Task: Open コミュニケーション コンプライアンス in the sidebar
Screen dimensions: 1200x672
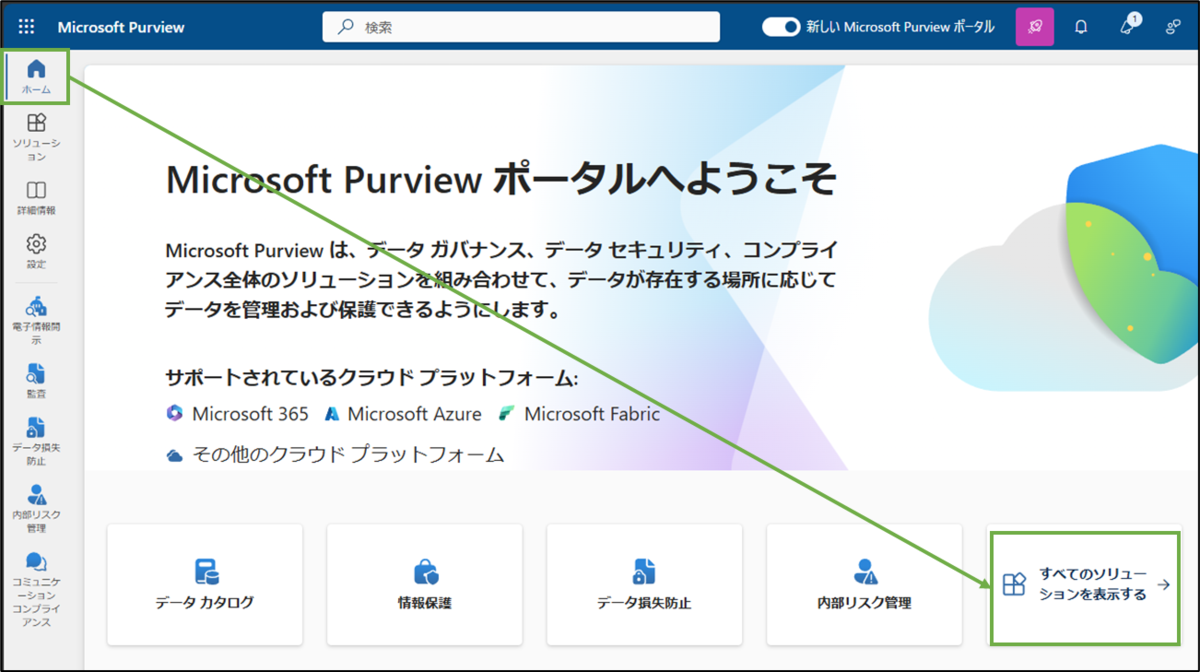Action: [36, 590]
